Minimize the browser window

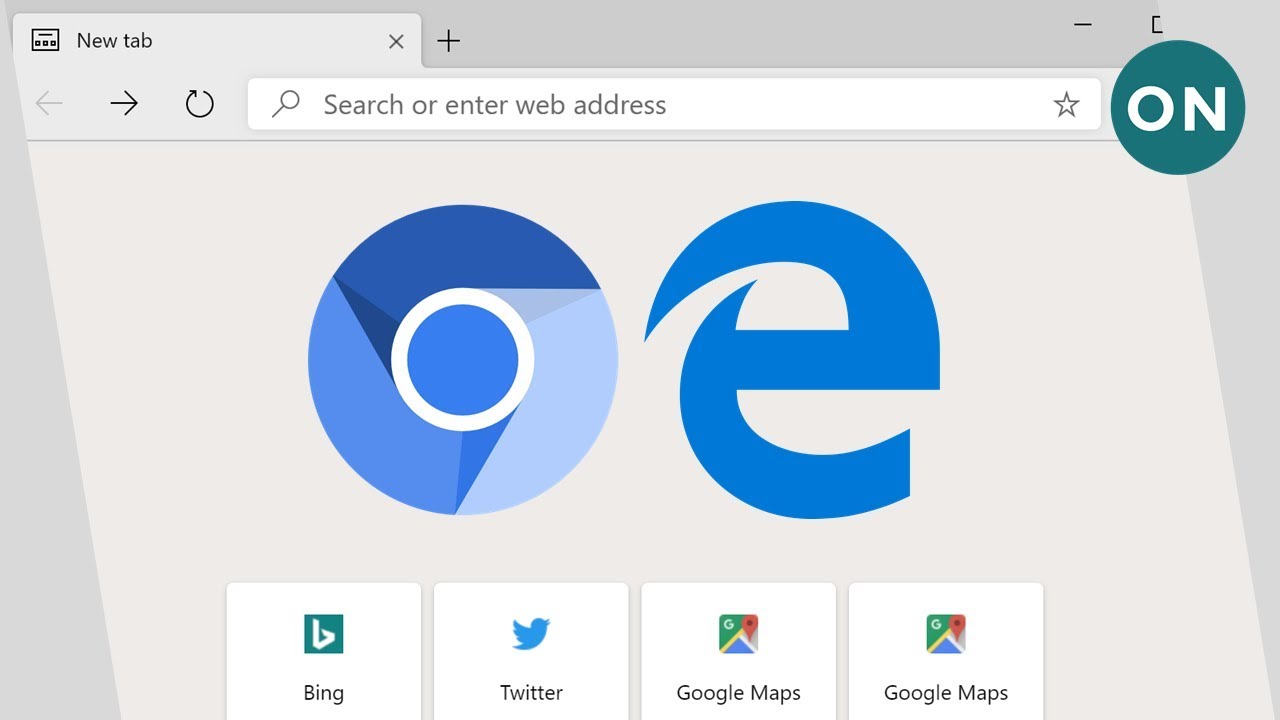1082,24
